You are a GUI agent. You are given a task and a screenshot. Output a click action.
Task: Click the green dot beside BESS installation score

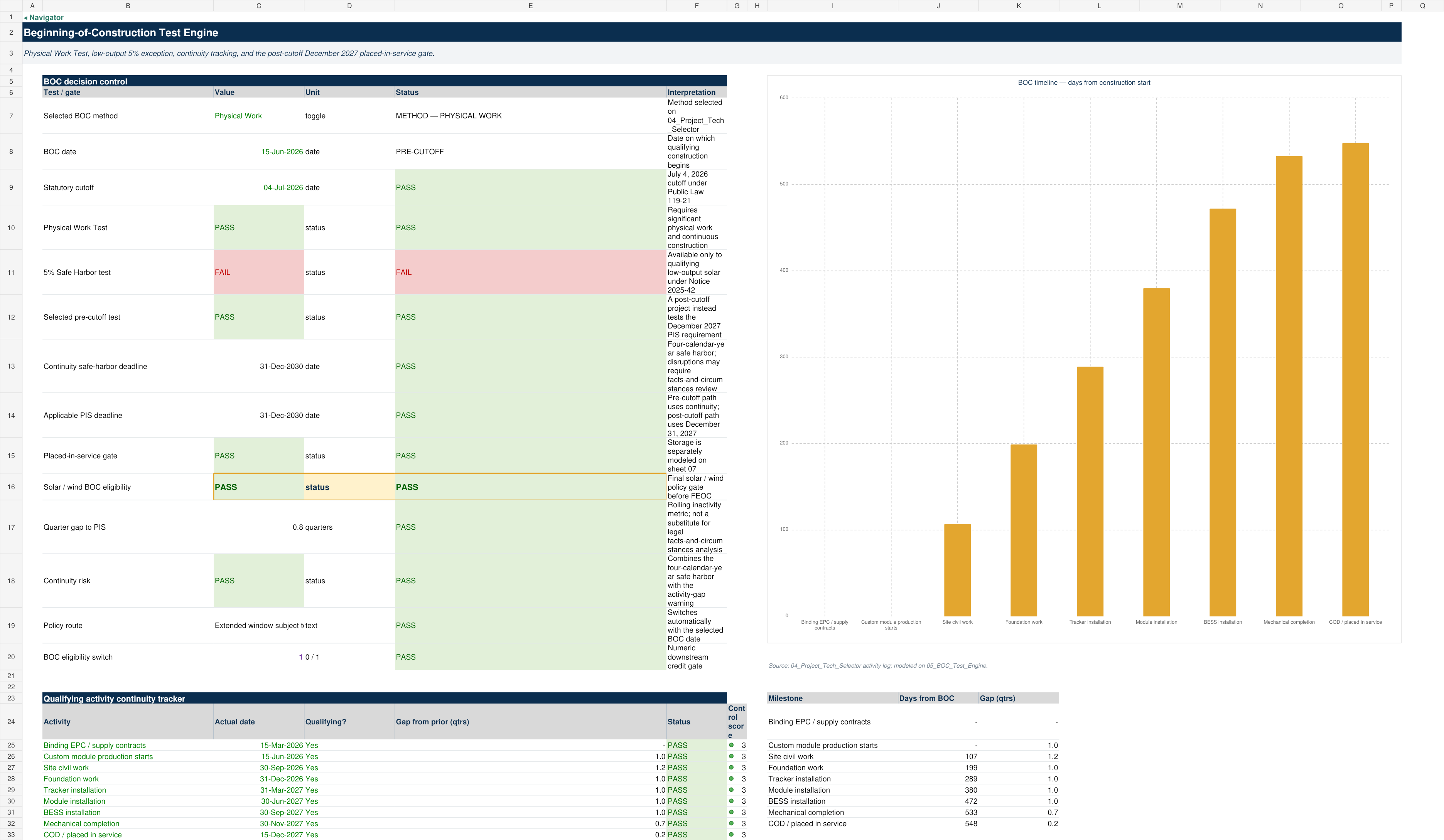click(731, 812)
